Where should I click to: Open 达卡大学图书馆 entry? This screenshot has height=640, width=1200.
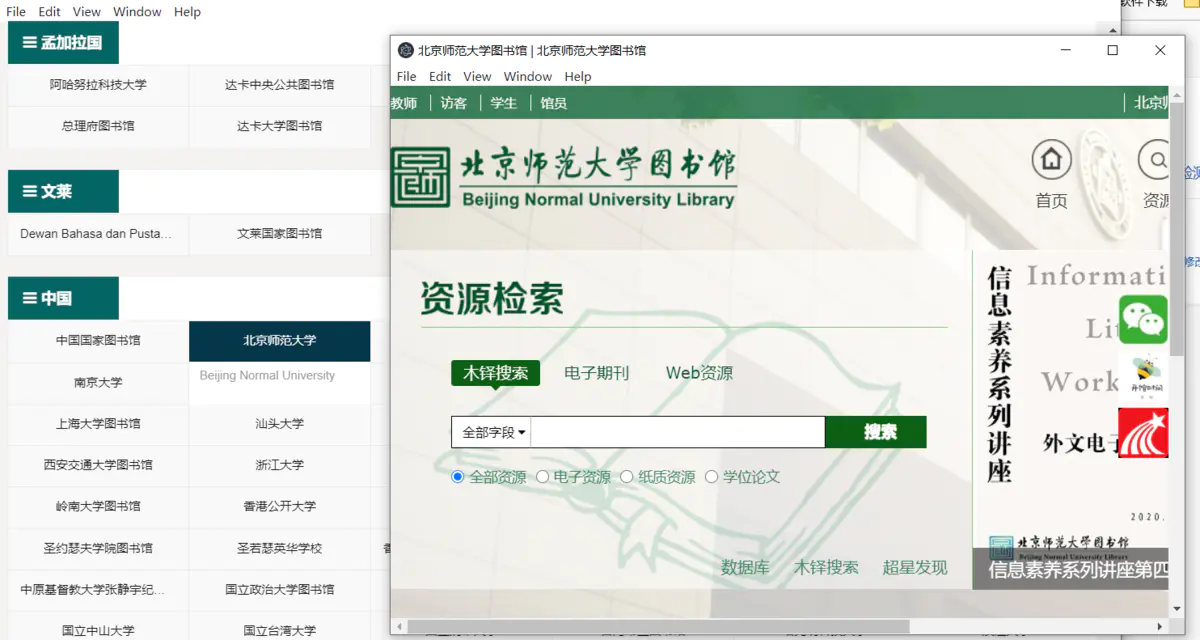point(279,126)
